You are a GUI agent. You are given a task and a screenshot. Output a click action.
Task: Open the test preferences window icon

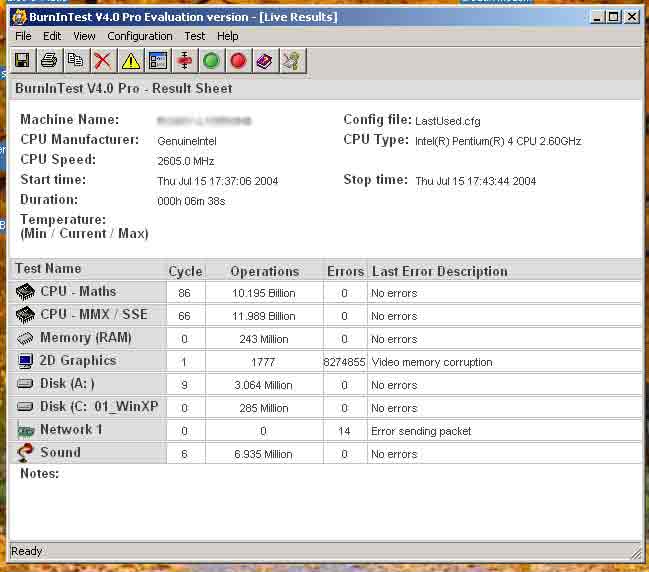[x=158, y=61]
